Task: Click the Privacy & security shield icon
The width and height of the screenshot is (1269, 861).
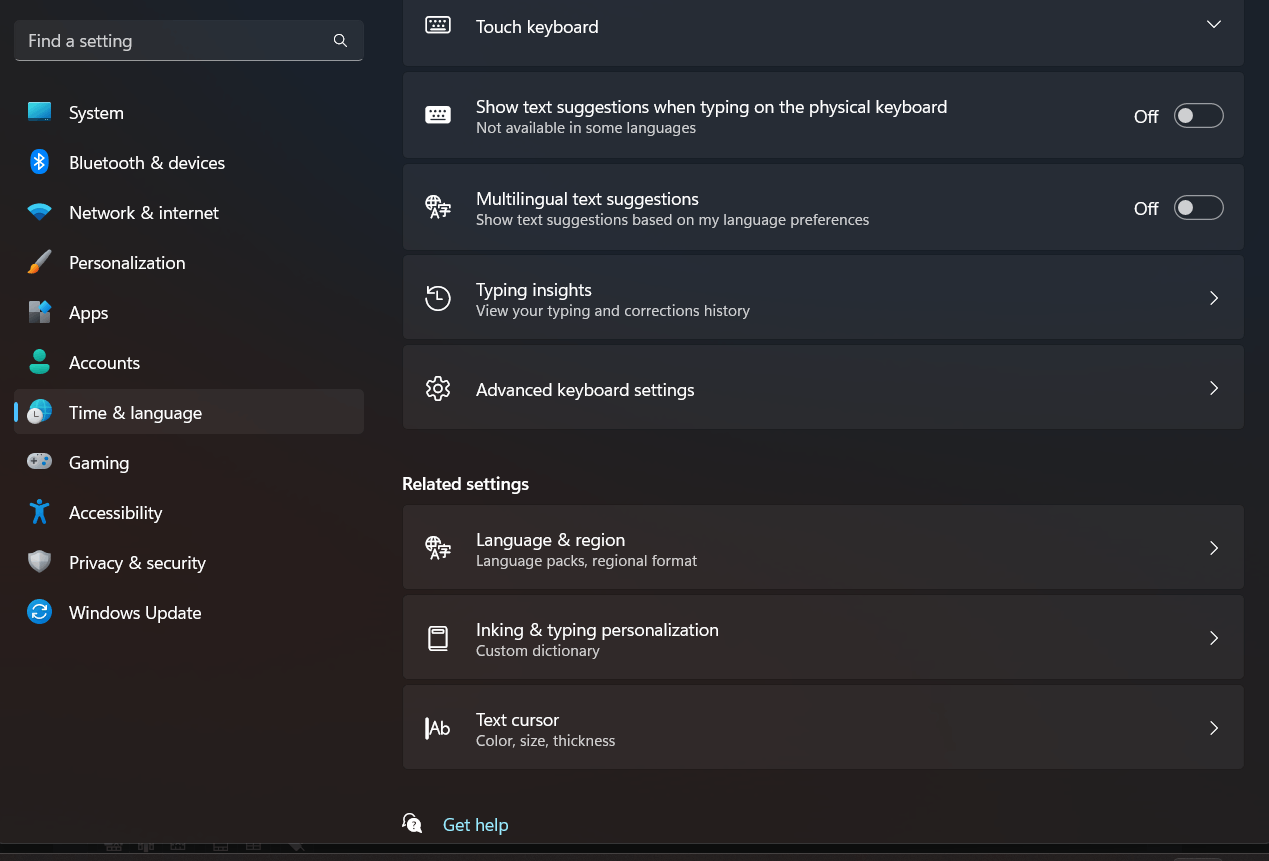Action: [x=39, y=562]
